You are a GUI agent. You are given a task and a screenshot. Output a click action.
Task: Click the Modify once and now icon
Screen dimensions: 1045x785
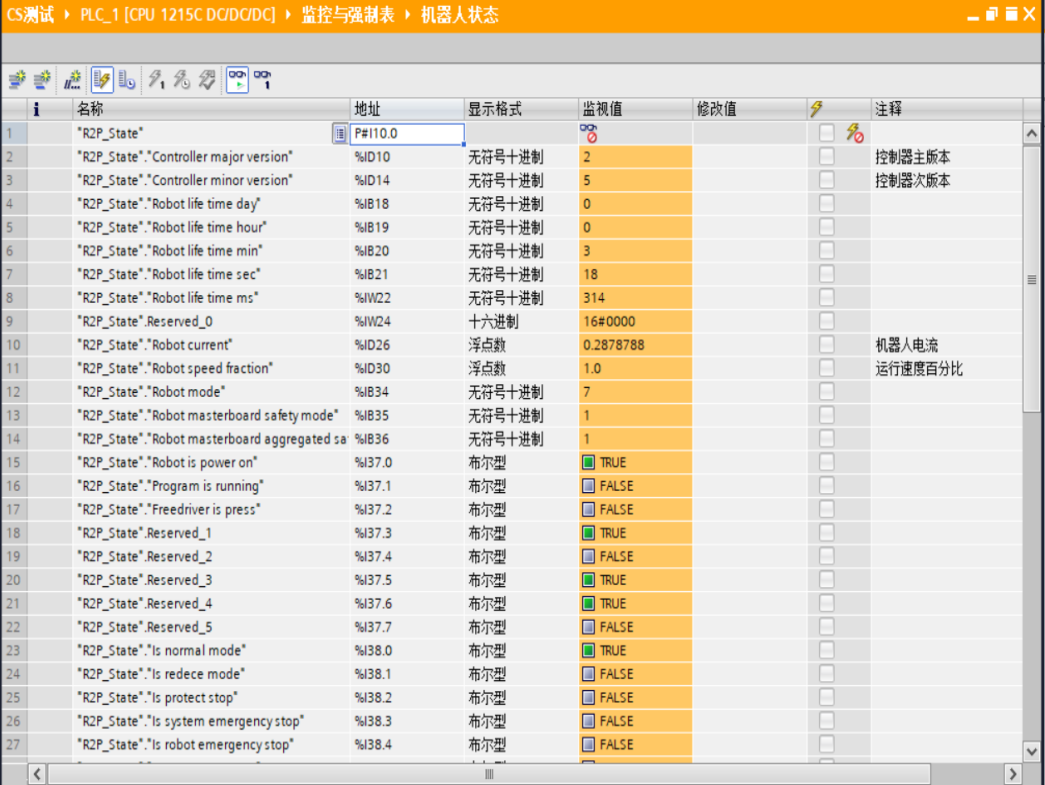point(157,81)
